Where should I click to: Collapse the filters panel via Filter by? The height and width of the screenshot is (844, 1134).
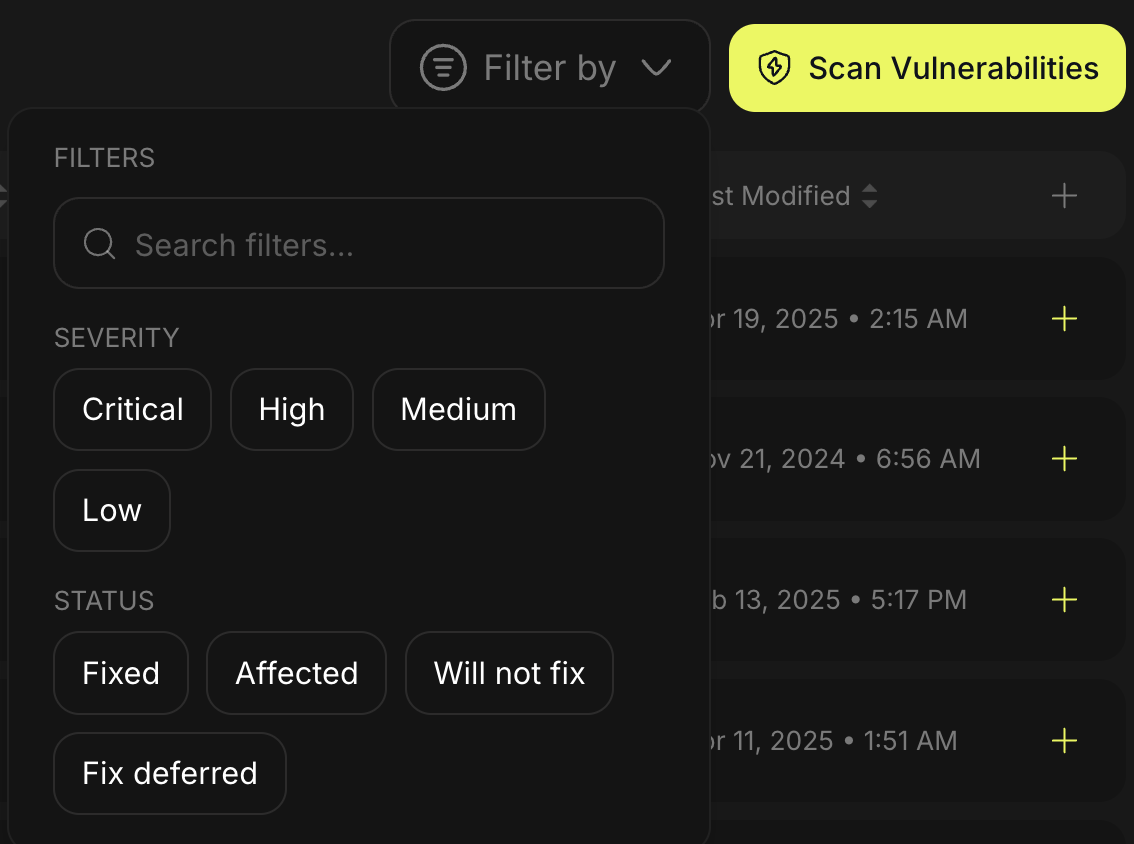click(x=549, y=67)
